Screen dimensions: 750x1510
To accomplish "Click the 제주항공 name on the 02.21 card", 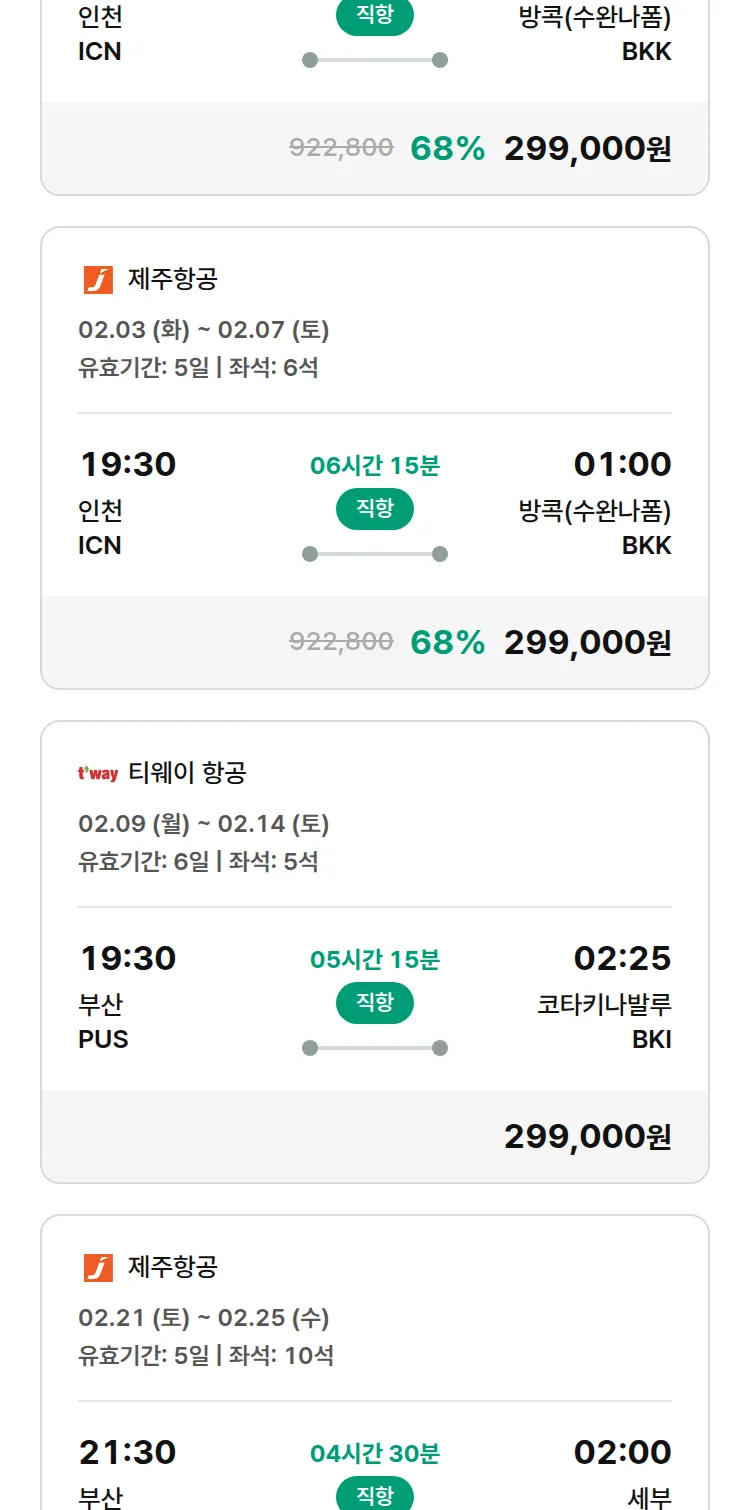I will pos(172,1268).
